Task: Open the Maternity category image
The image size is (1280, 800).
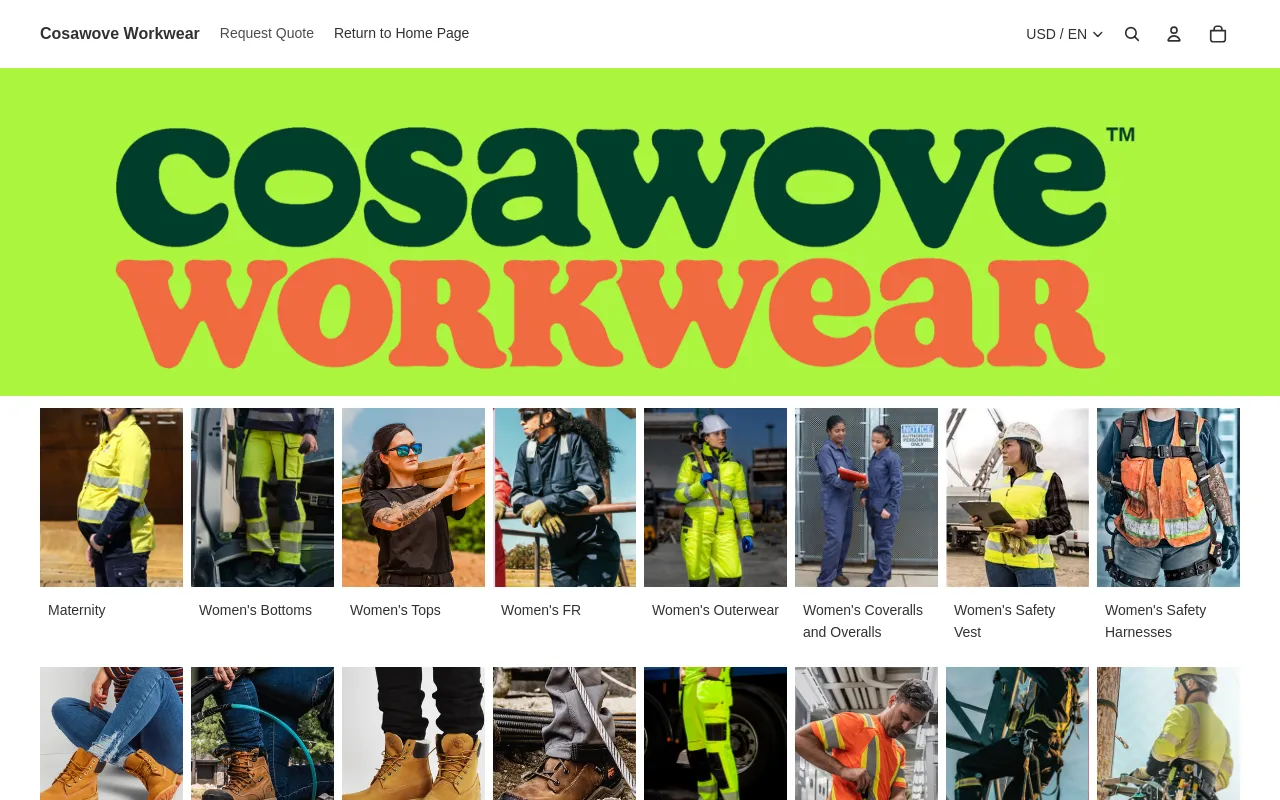Action: pyautogui.click(x=111, y=497)
